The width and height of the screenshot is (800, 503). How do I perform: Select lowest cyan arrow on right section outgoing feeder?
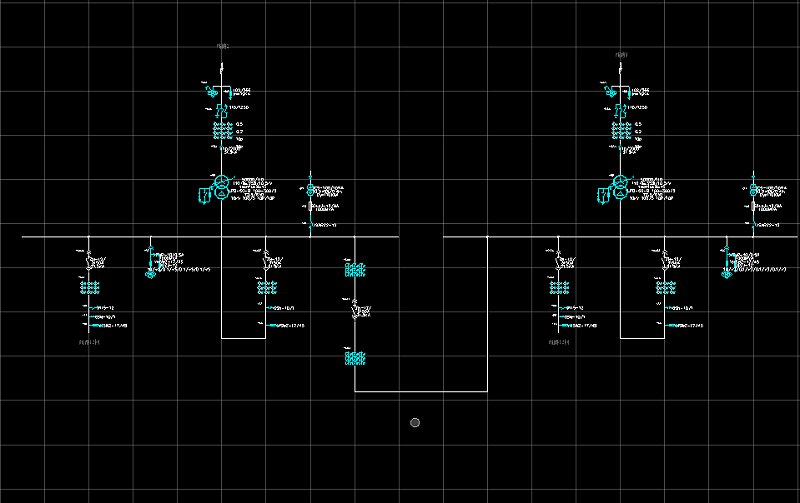point(564,325)
